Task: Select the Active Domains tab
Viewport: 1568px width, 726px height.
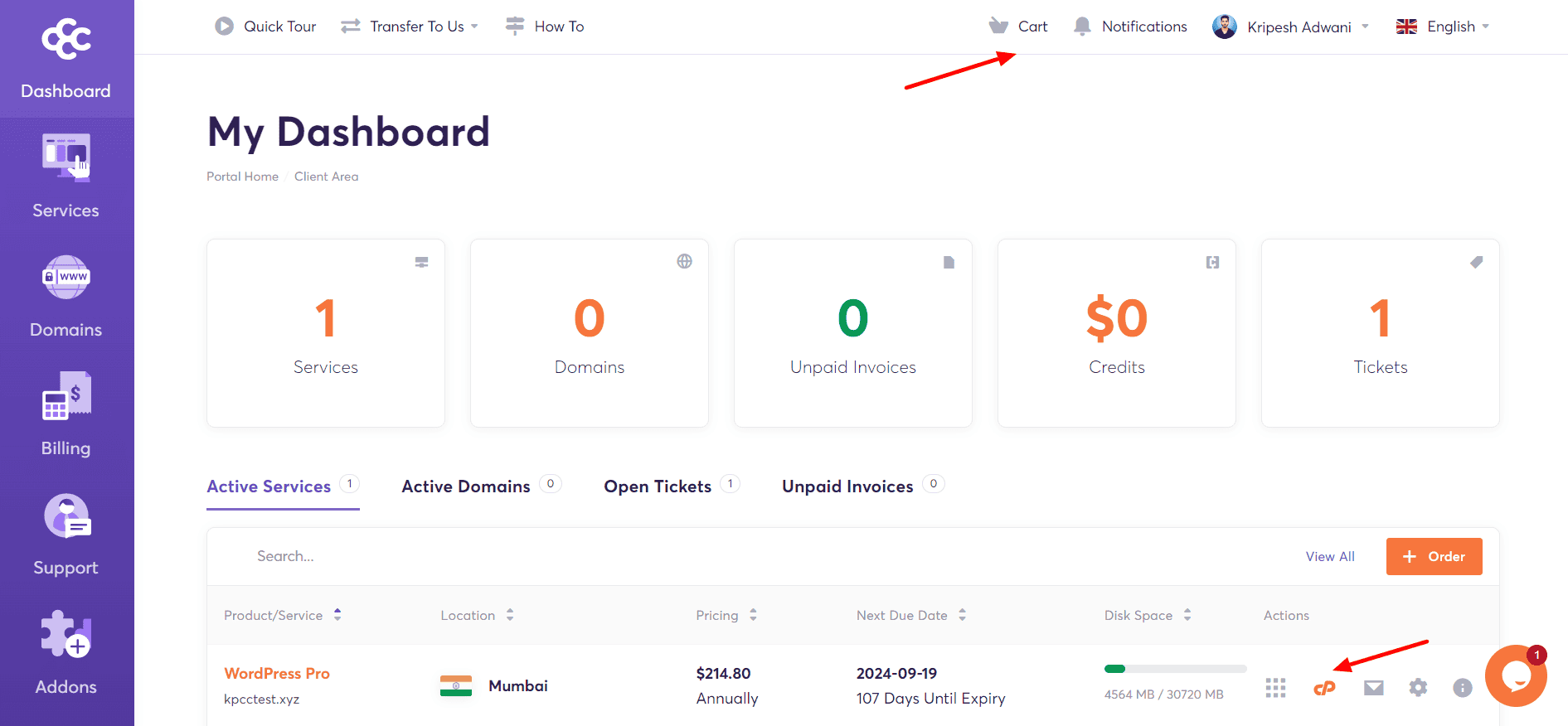Action: coord(466,486)
